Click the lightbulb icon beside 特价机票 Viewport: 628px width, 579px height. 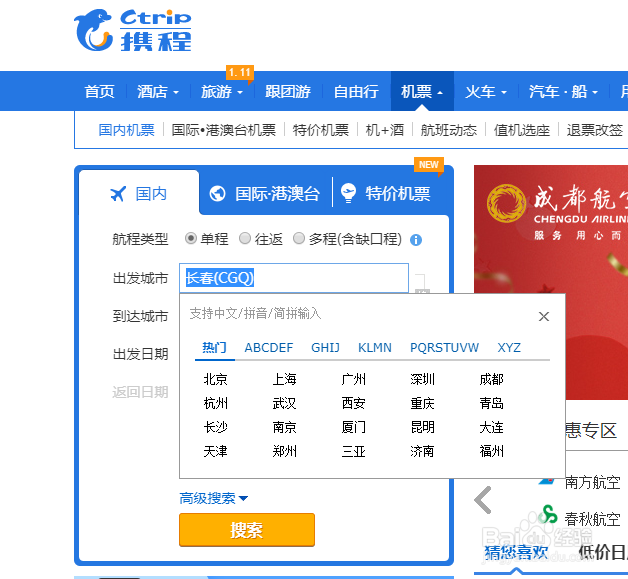point(348,193)
